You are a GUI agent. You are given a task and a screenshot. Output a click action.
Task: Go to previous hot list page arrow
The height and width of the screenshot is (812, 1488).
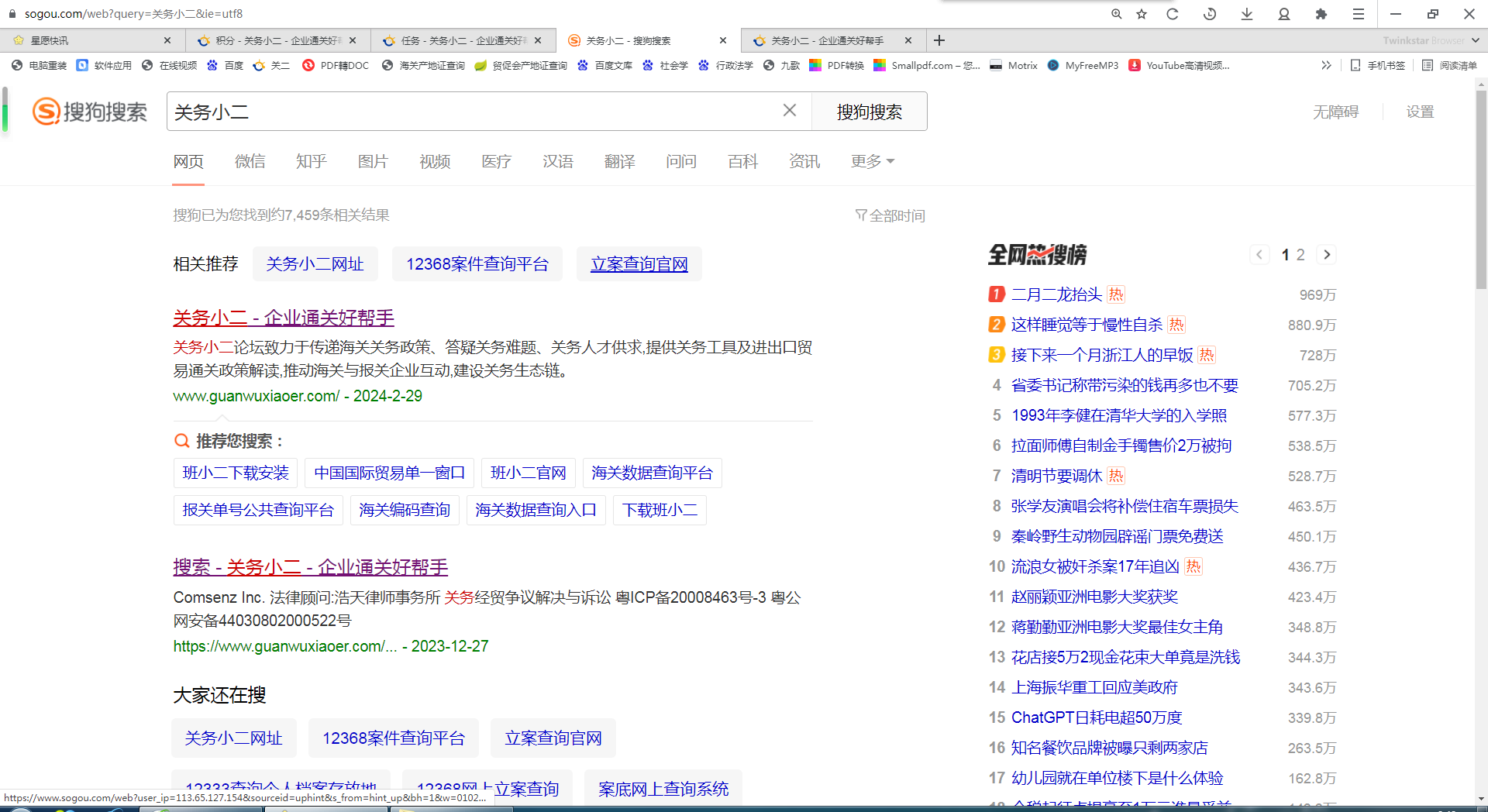1259,255
